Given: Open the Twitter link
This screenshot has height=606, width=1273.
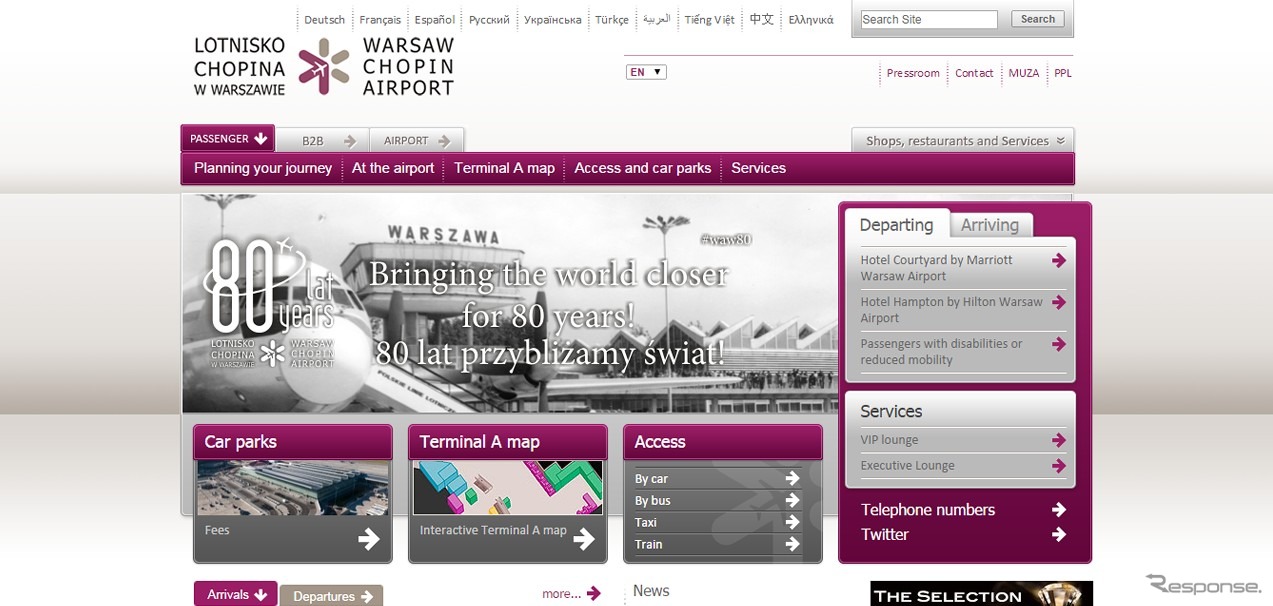Looking at the screenshot, I should (885, 535).
